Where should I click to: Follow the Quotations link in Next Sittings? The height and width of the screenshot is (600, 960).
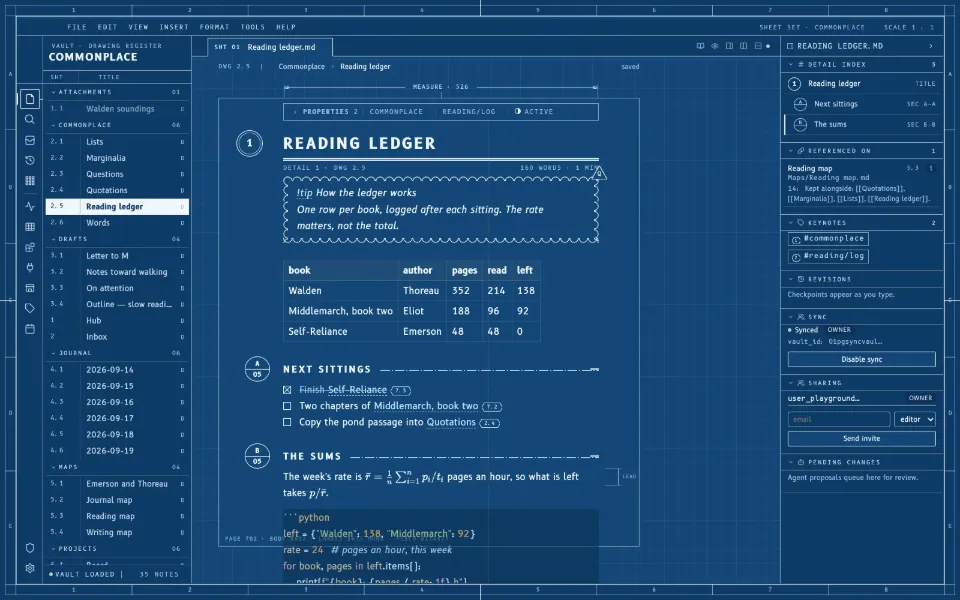(451, 422)
